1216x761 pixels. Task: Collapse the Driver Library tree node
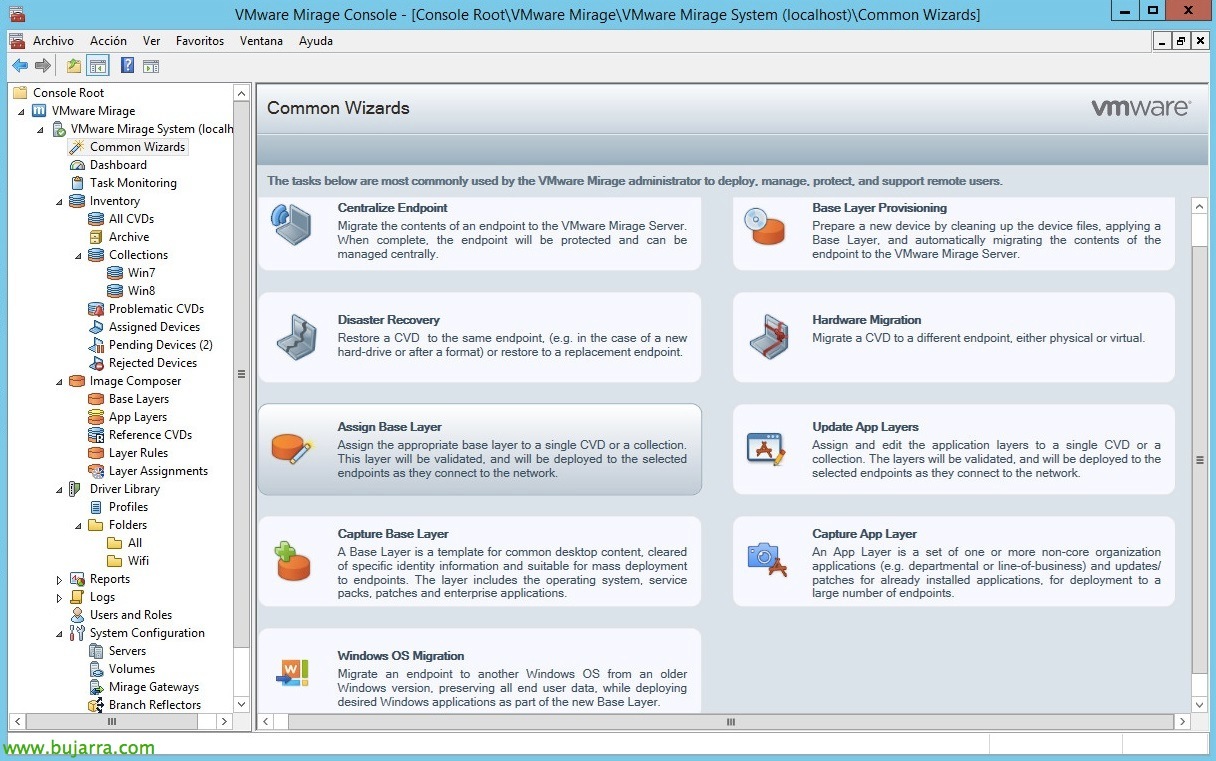coord(60,489)
